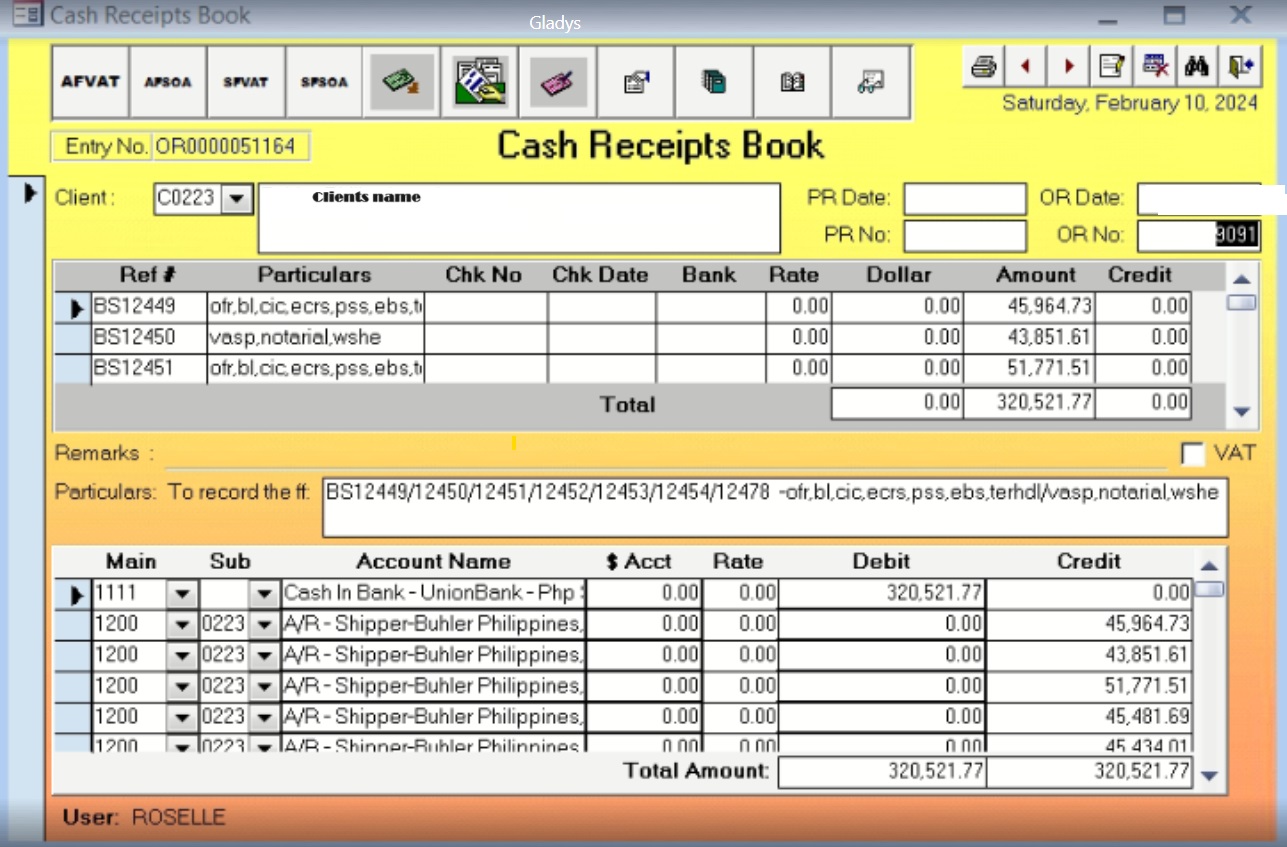
Task: Go to previous record with red left arrow
Action: (x=1025, y=67)
